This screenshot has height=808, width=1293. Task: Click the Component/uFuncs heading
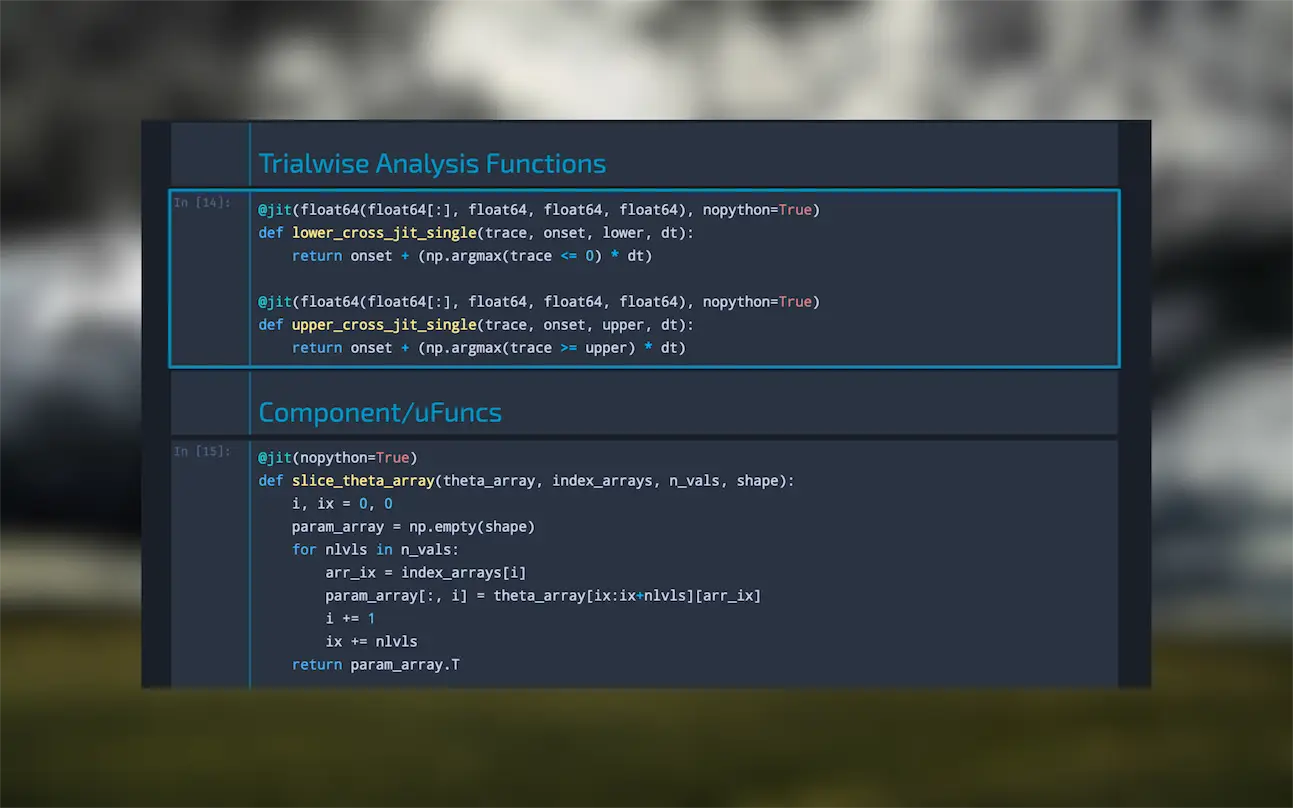click(380, 412)
